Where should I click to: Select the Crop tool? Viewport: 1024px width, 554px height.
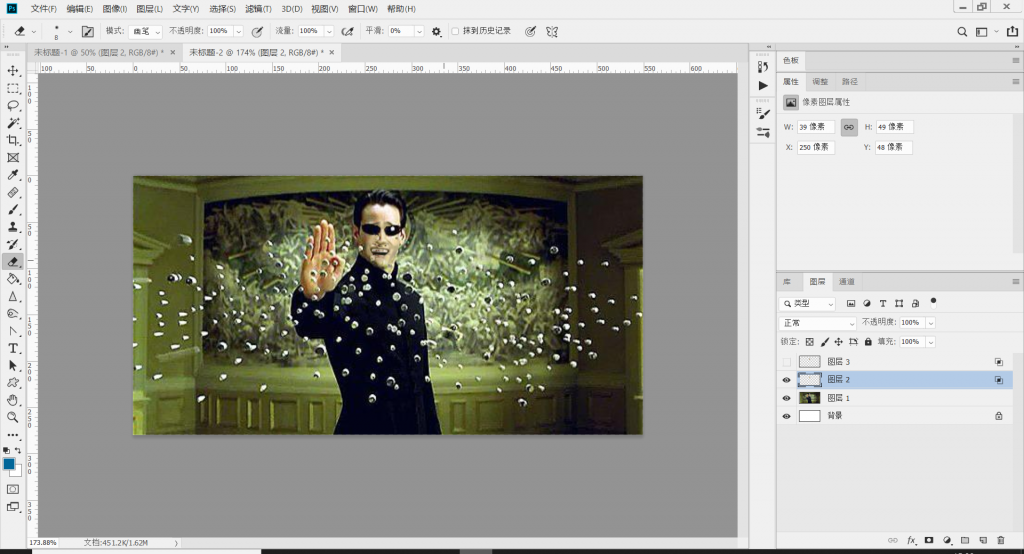[x=12, y=140]
